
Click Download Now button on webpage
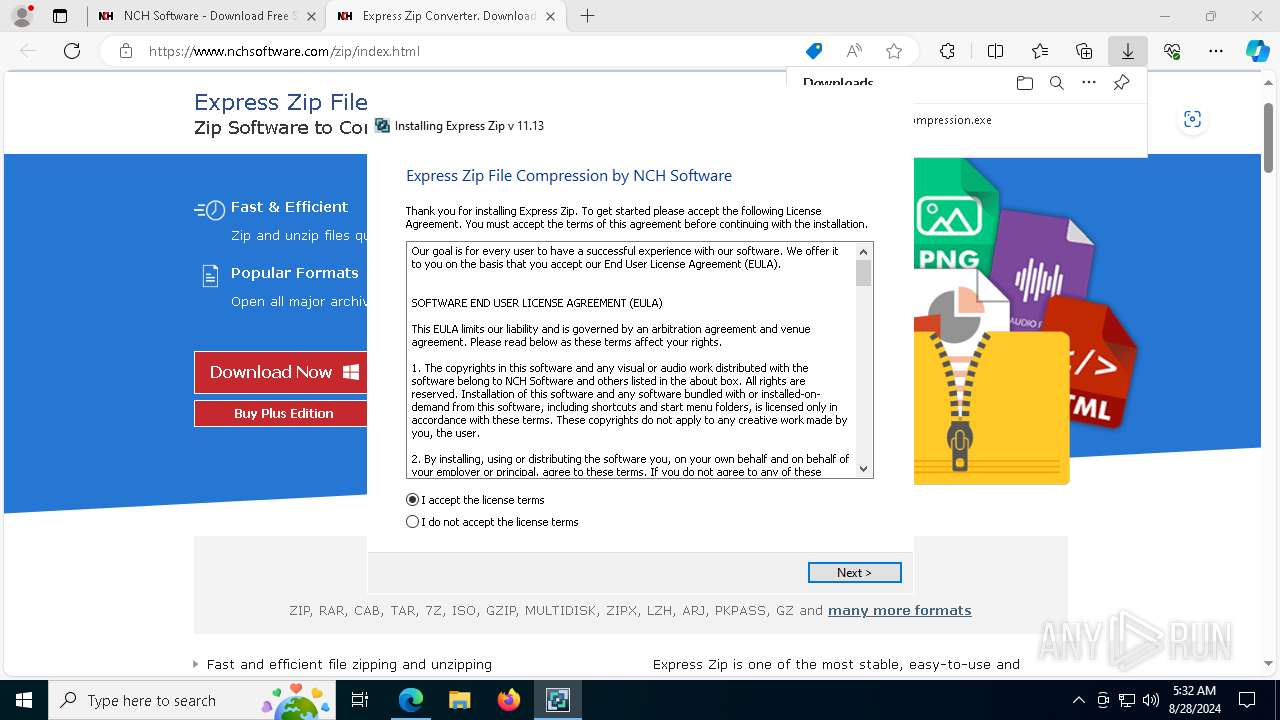(x=281, y=372)
